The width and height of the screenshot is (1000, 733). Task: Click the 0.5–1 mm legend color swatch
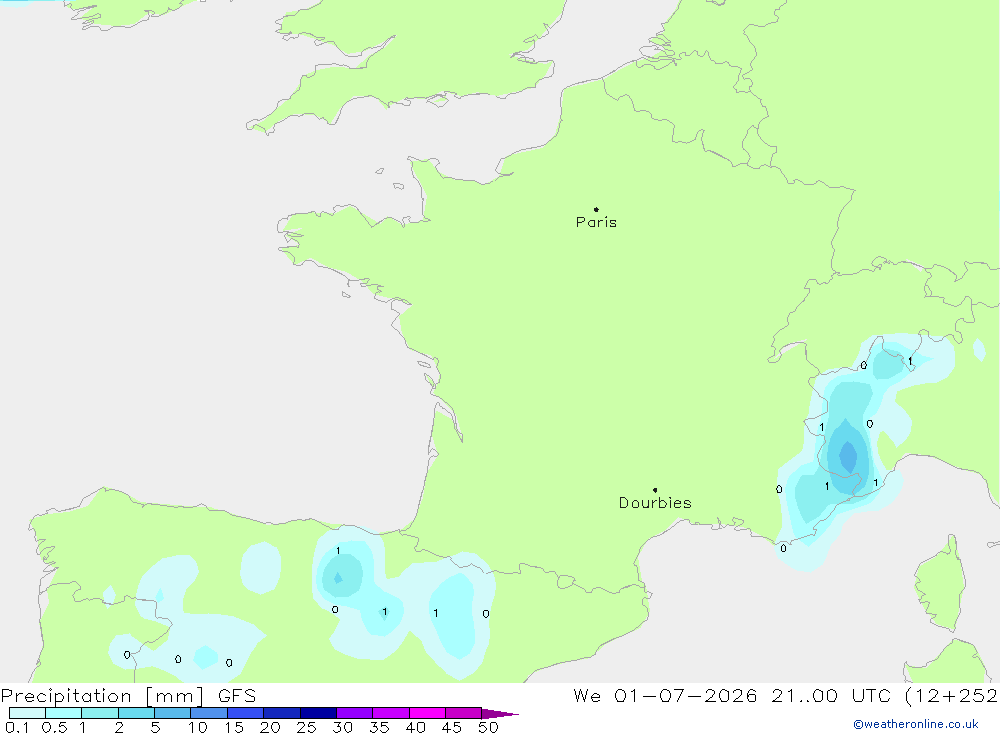tap(64, 713)
